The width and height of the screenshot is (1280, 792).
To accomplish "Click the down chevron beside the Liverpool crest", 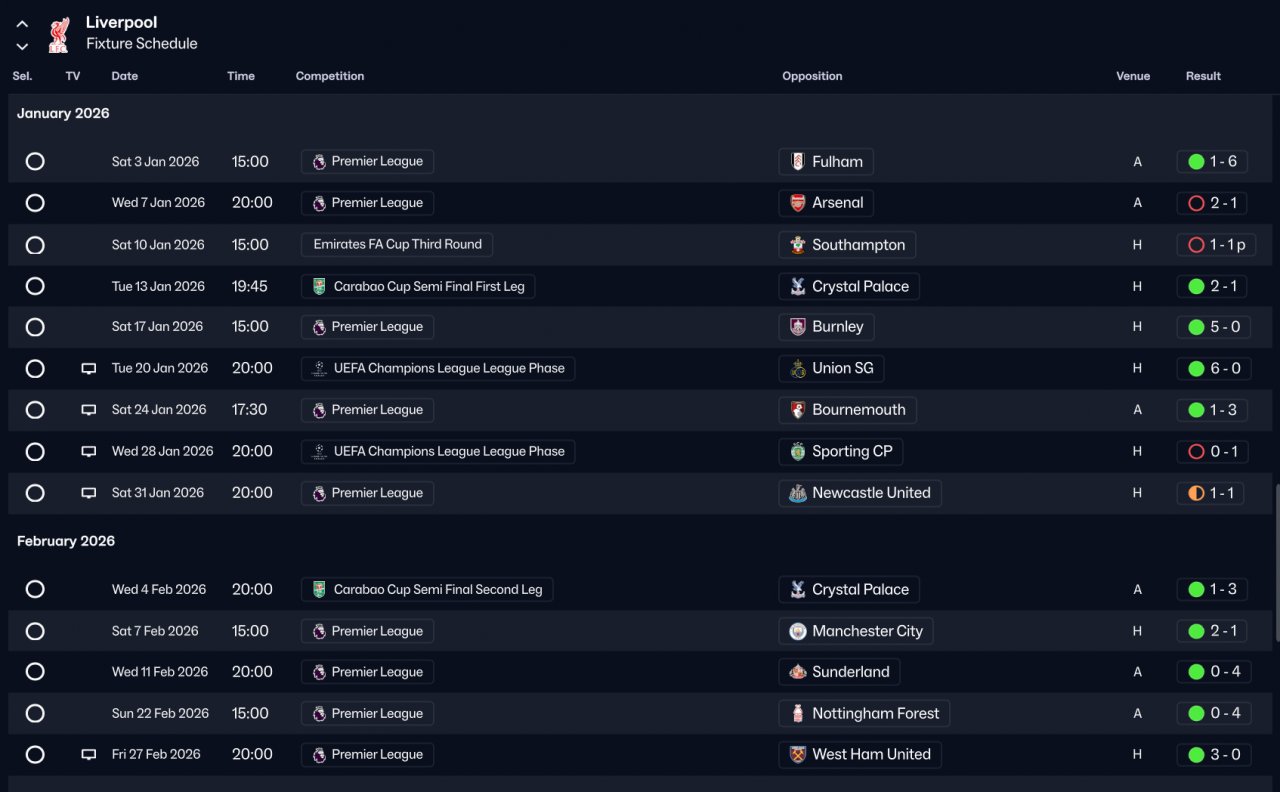I will coord(22,46).
